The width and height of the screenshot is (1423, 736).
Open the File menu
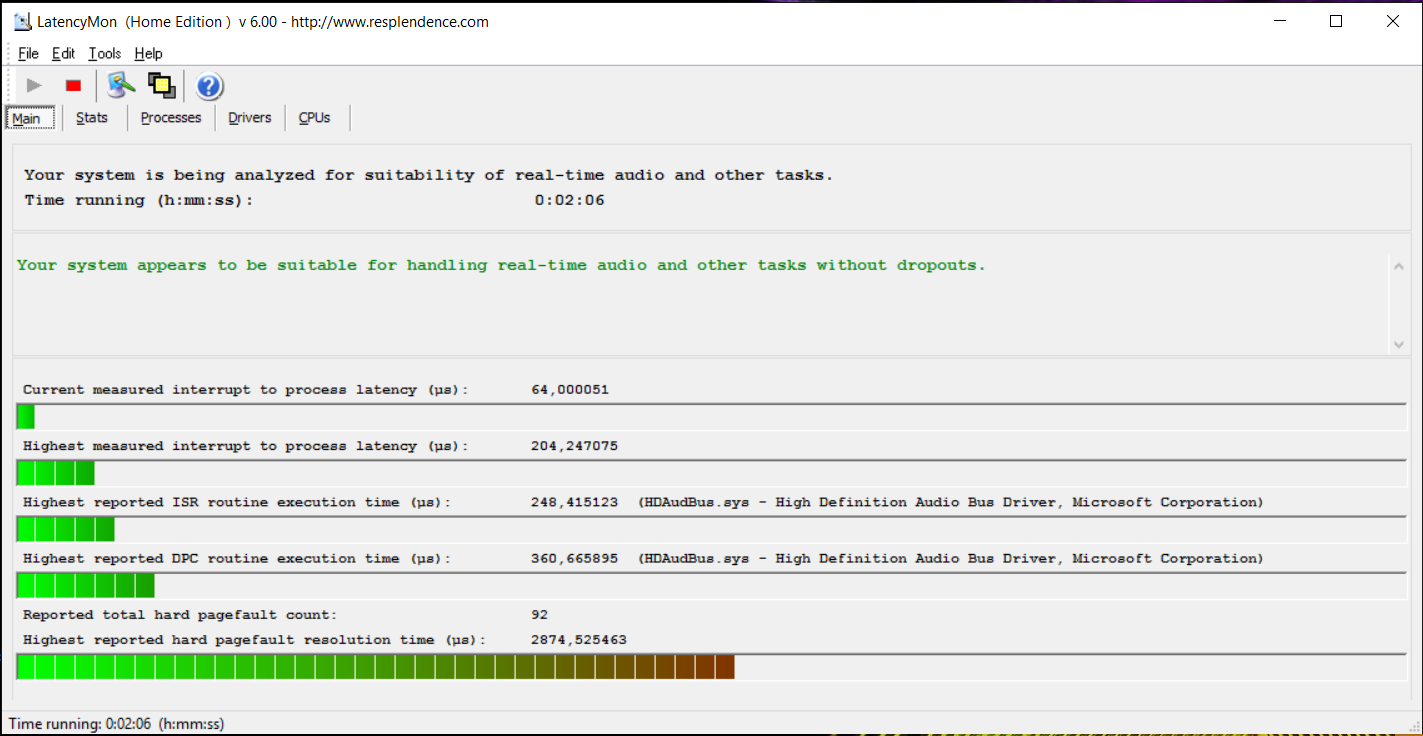pyautogui.click(x=28, y=54)
